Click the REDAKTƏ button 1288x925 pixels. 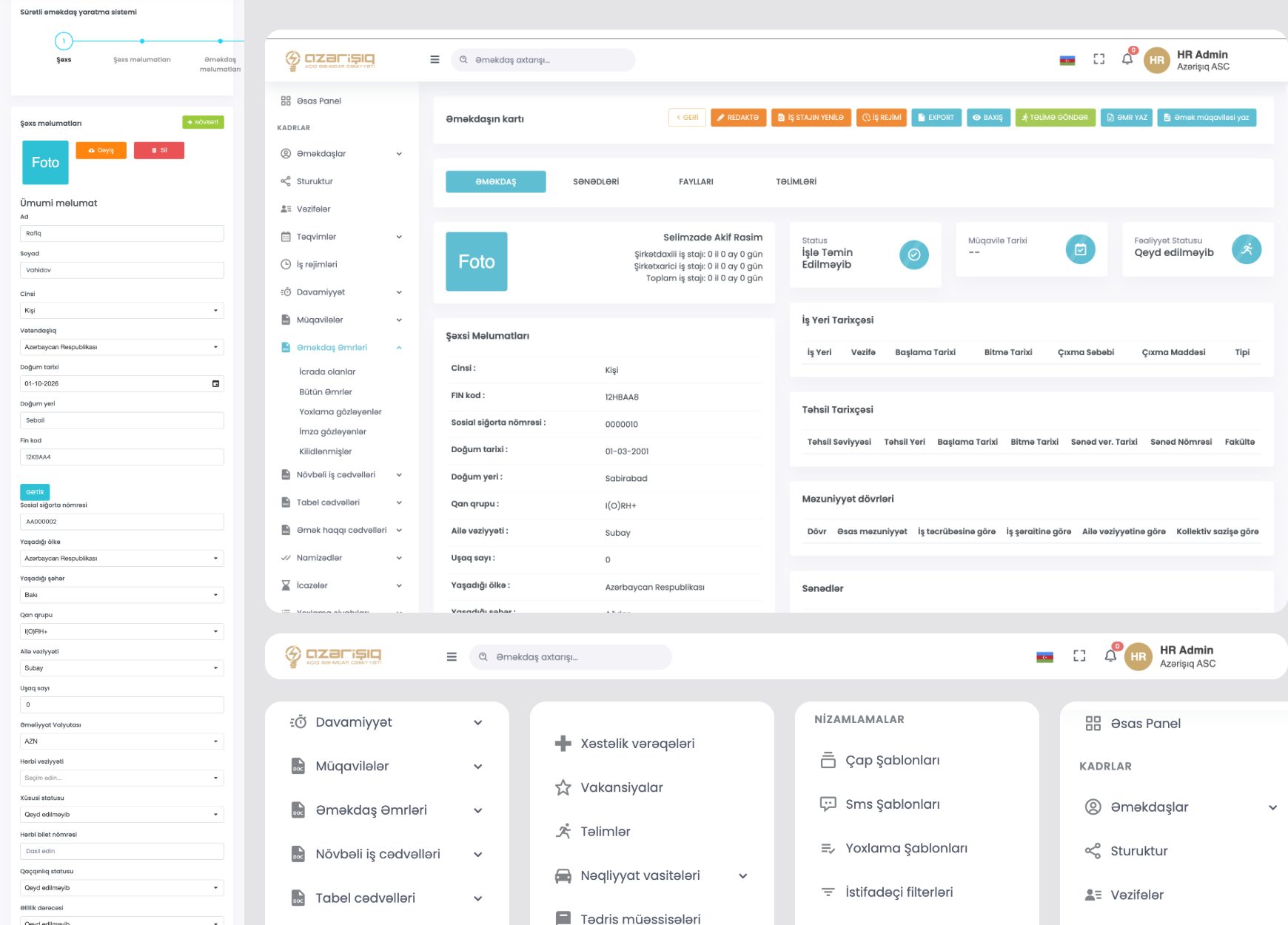pos(738,118)
